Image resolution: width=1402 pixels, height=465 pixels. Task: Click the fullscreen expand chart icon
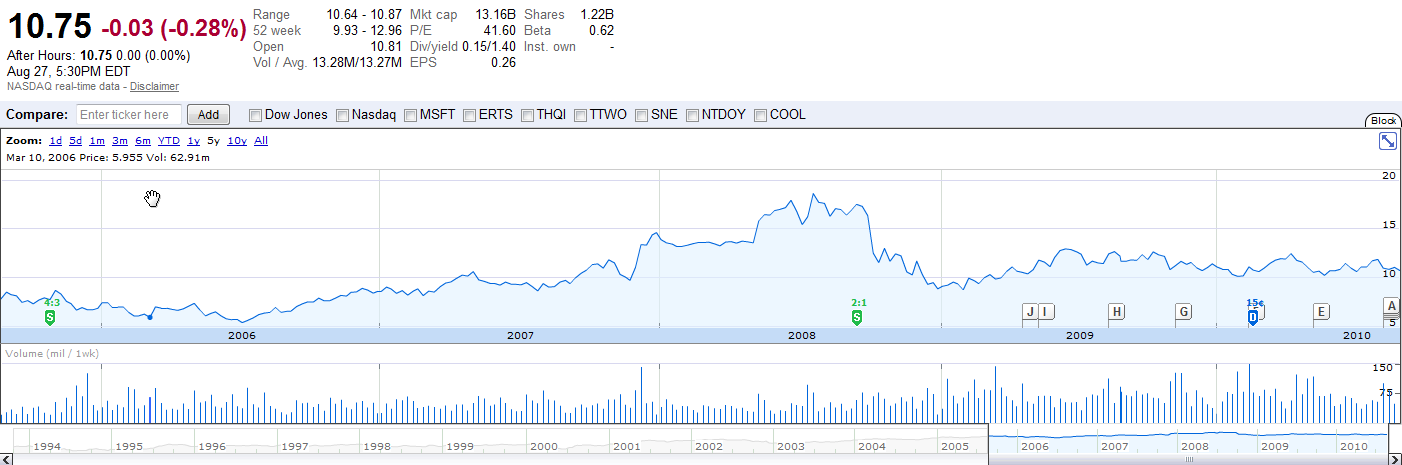pyautogui.click(x=1387, y=142)
